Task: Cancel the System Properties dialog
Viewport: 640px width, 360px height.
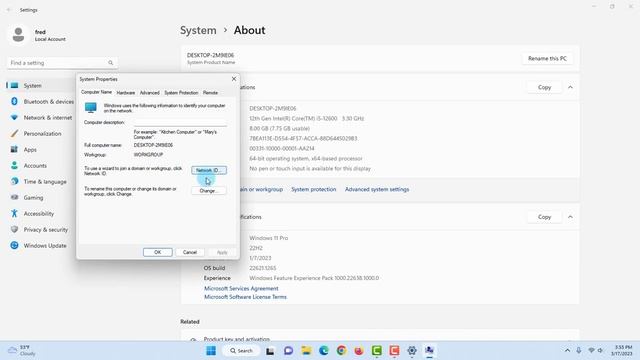Action: click(x=190, y=252)
